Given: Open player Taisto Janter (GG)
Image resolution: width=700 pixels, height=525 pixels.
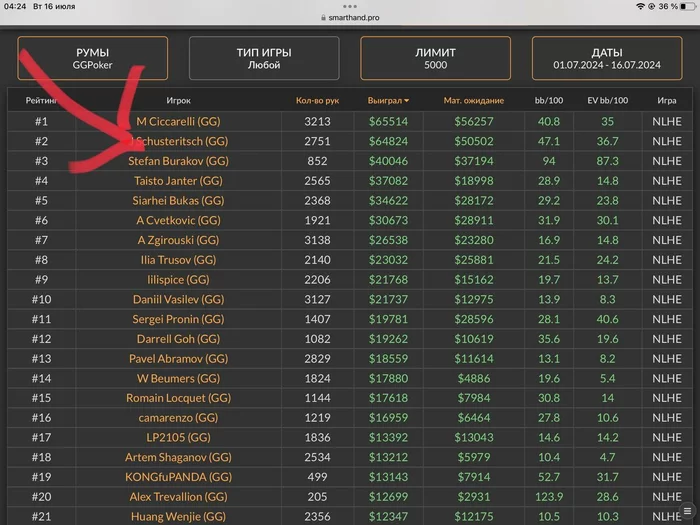Looking at the screenshot, I should pos(179,181).
